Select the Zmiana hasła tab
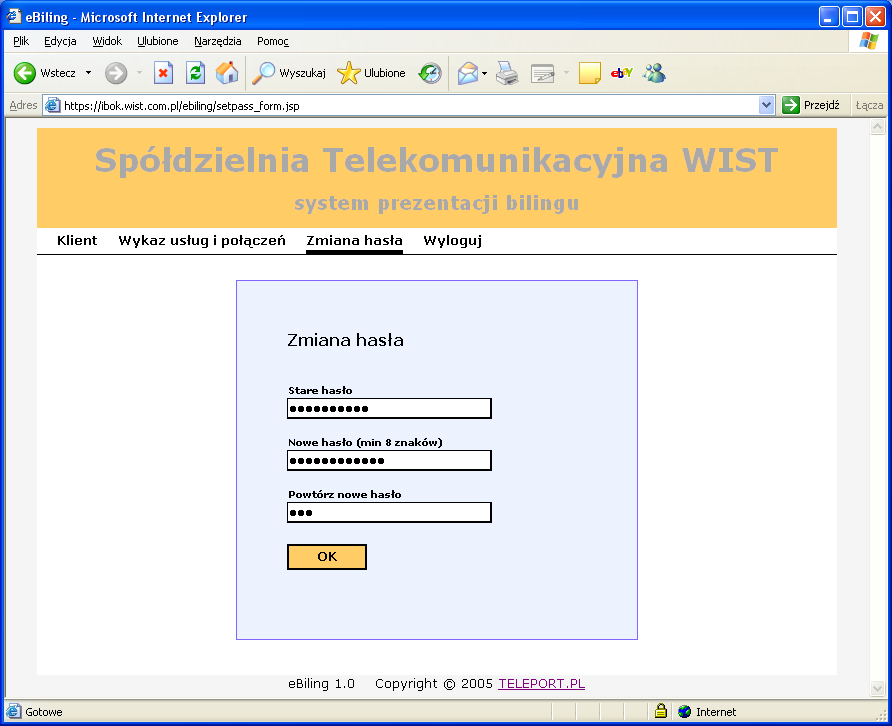892x726 pixels. [354, 241]
